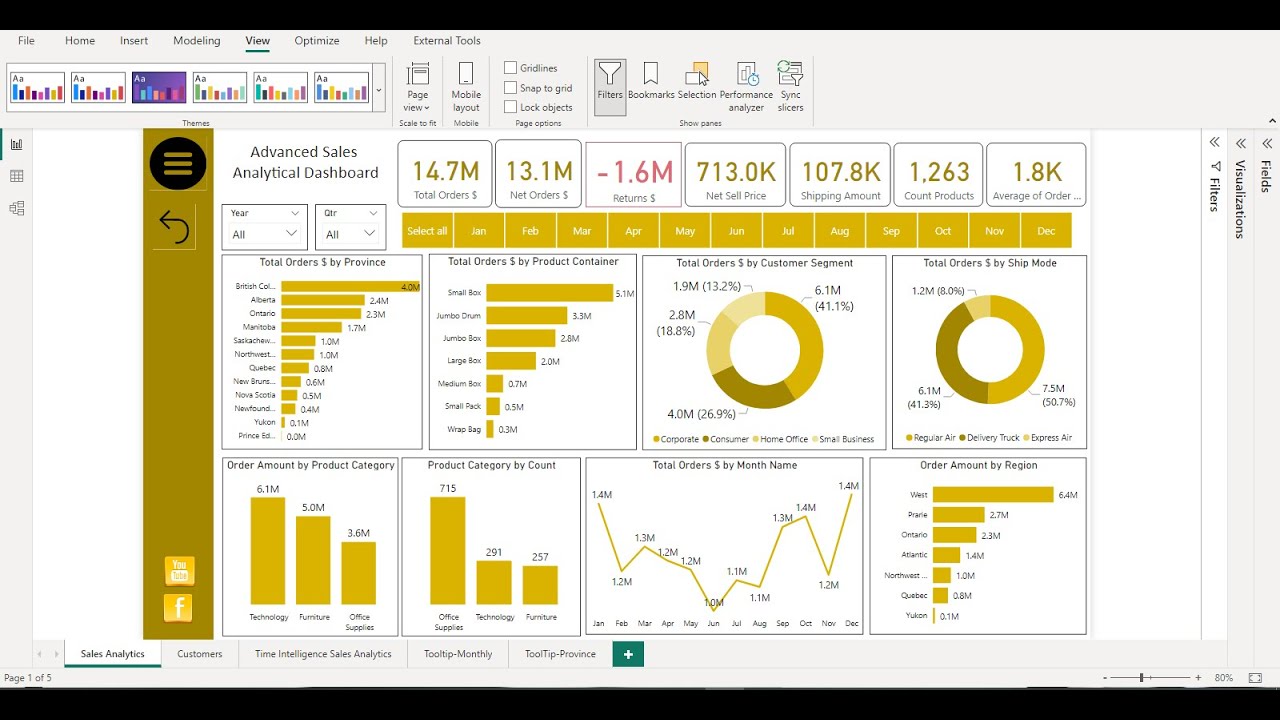The height and width of the screenshot is (720, 1280).
Task: Select the fourth theme thumbnail
Action: click(x=220, y=88)
